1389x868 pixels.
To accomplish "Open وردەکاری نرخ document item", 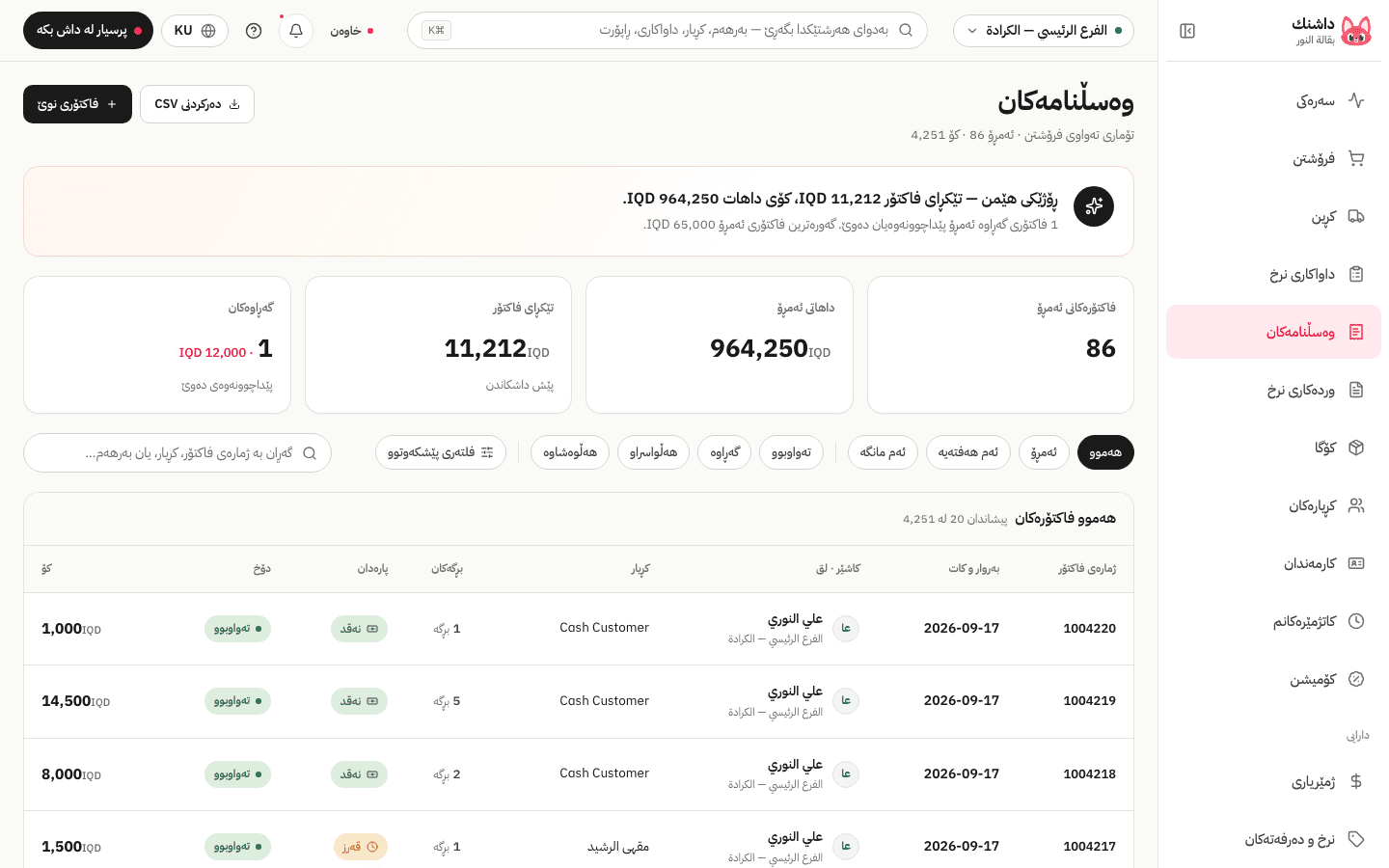I will point(1273,390).
